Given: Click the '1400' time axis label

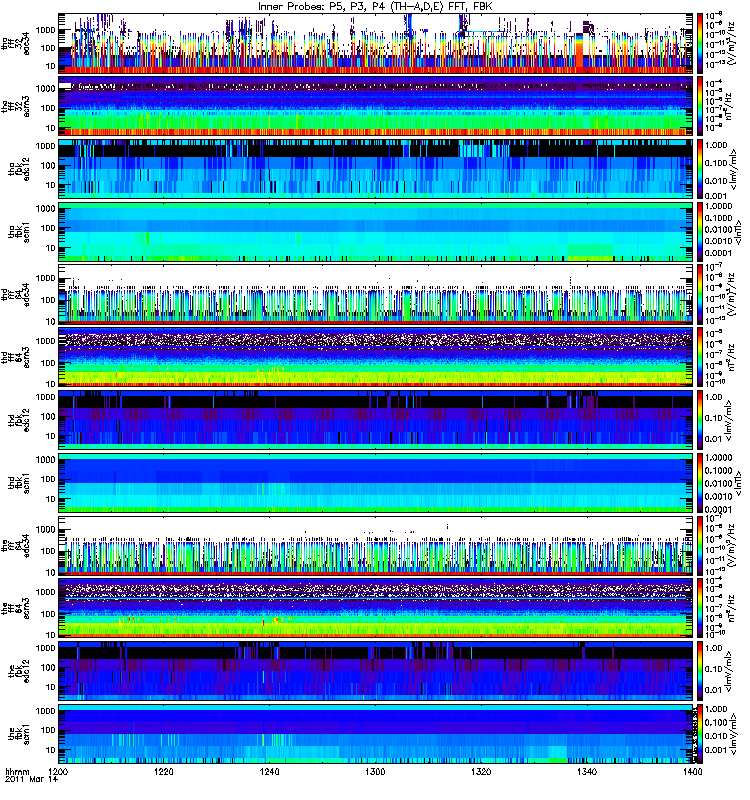Looking at the screenshot, I should [692, 771].
